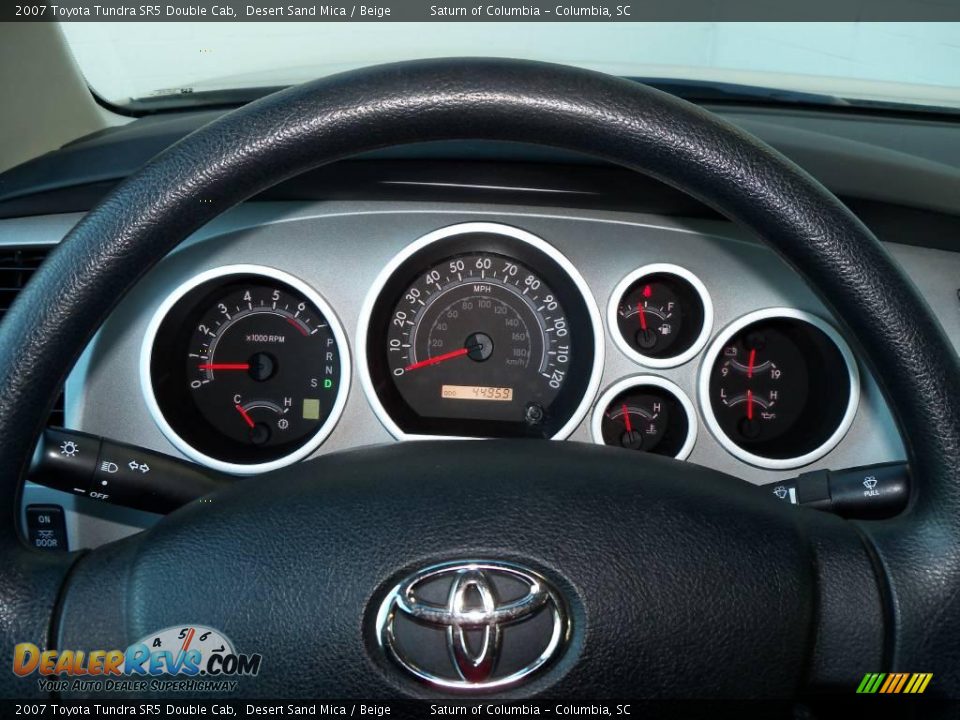Click the headlight beam icon on the left stalk

[109, 467]
